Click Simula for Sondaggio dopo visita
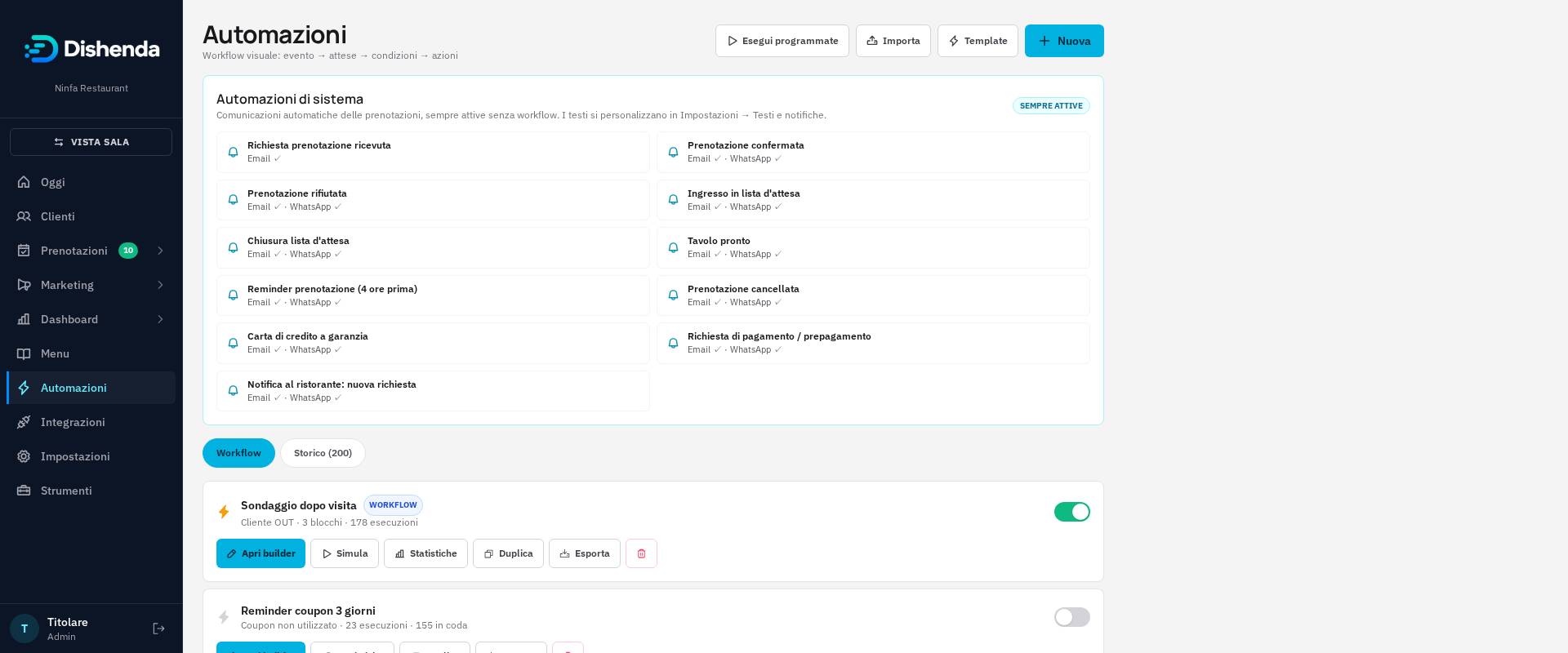This screenshot has width=1568, height=653. coord(345,553)
